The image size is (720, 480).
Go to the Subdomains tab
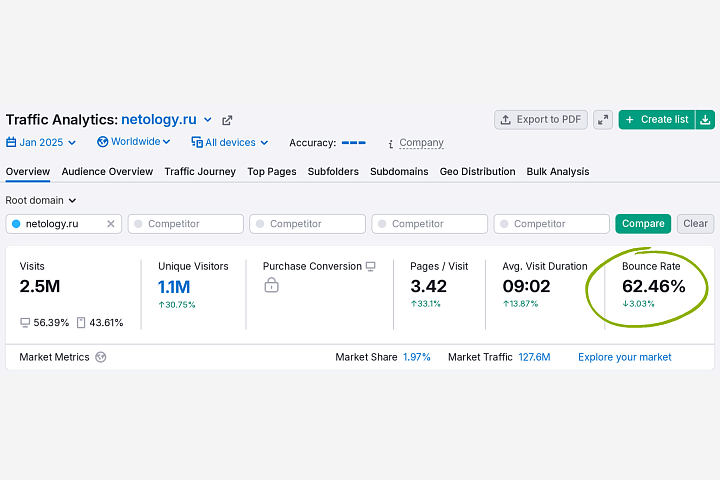[399, 172]
